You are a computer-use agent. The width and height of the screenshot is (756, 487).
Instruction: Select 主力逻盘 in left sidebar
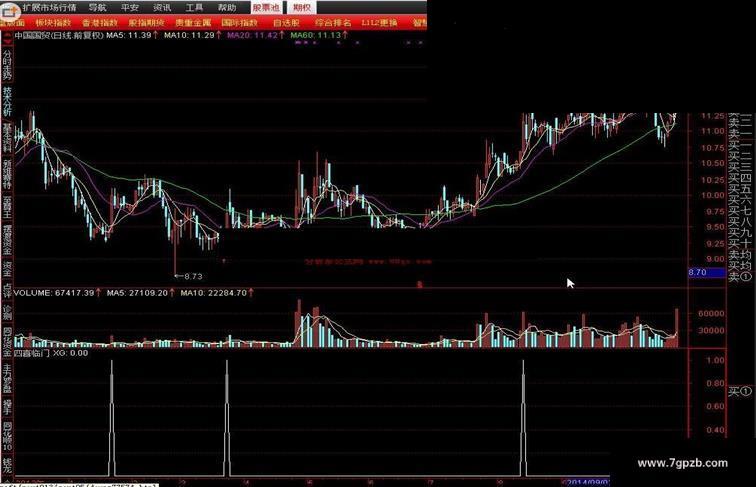(x=7, y=379)
